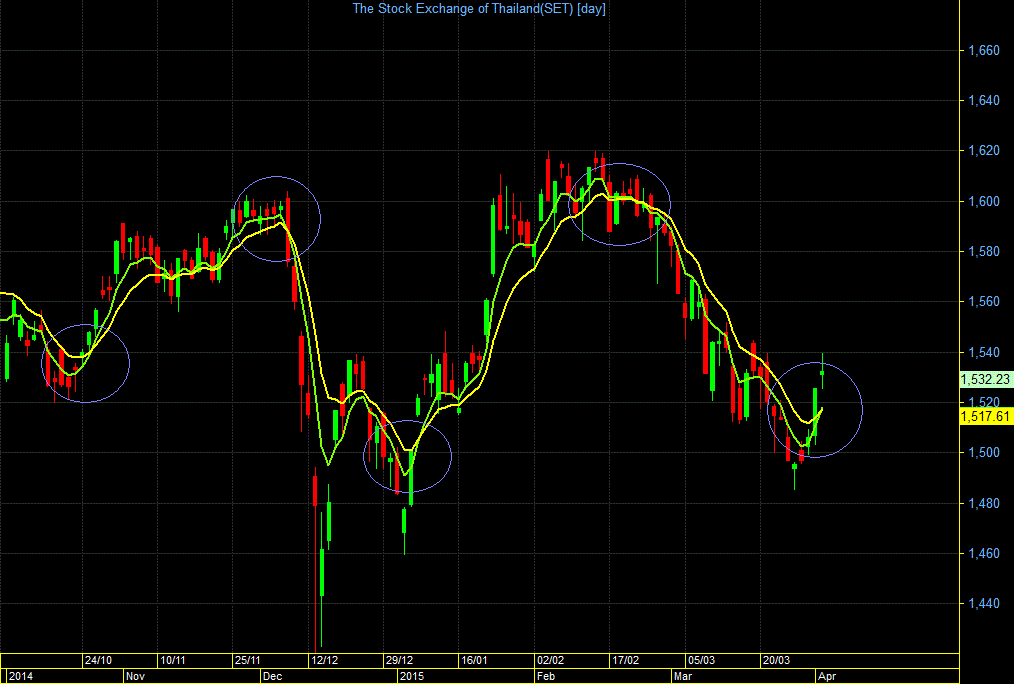Screen dimensions: 1014x684
Task: Click the yellow 1,517.61 moving average tag
Action: (x=986, y=416)
